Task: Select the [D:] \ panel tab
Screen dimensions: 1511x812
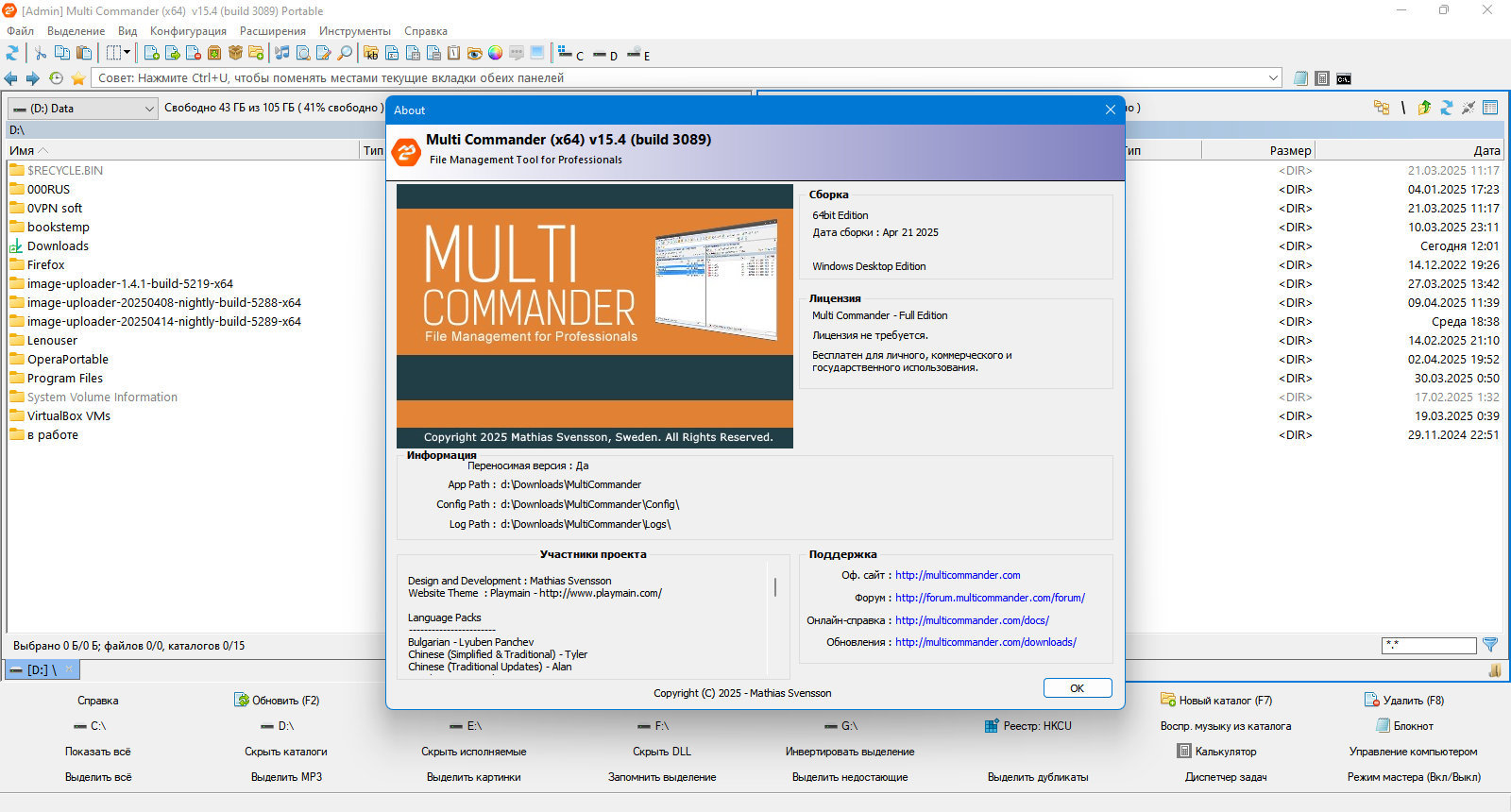Action: pos(42,669)
